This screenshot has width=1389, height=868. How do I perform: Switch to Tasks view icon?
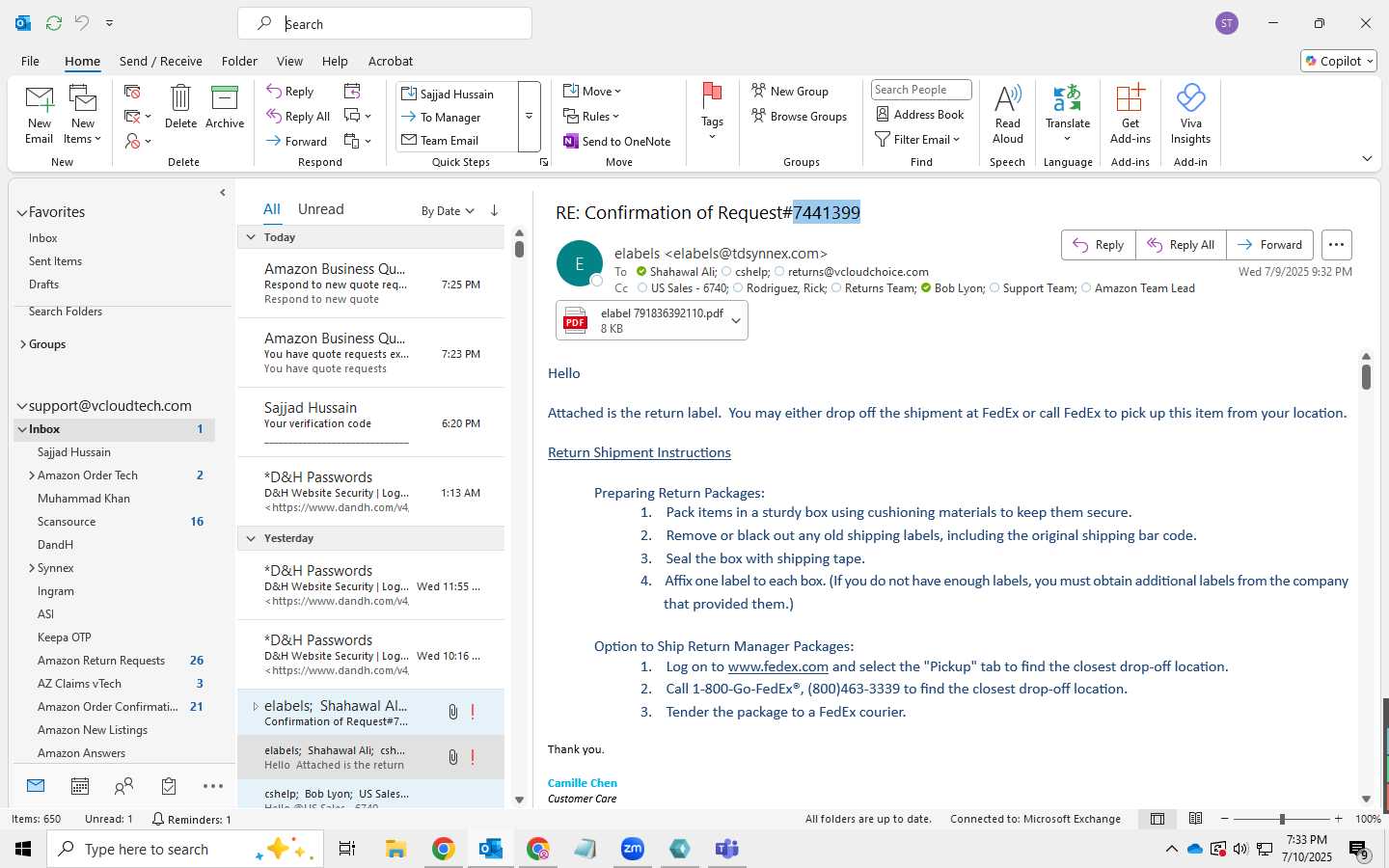click(x=169, y=786)
